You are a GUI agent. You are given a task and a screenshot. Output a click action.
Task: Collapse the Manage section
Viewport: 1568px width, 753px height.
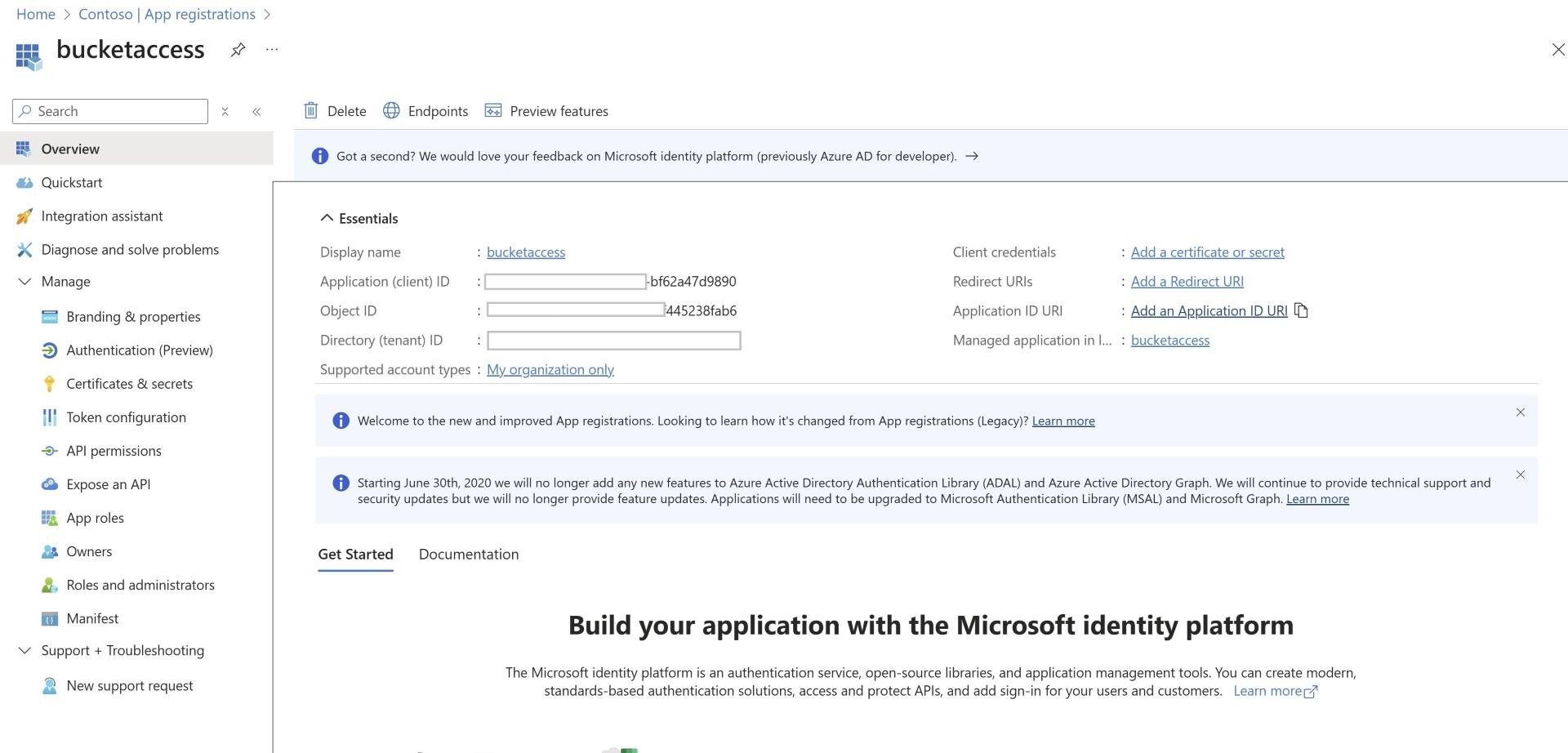pos(24,281)
